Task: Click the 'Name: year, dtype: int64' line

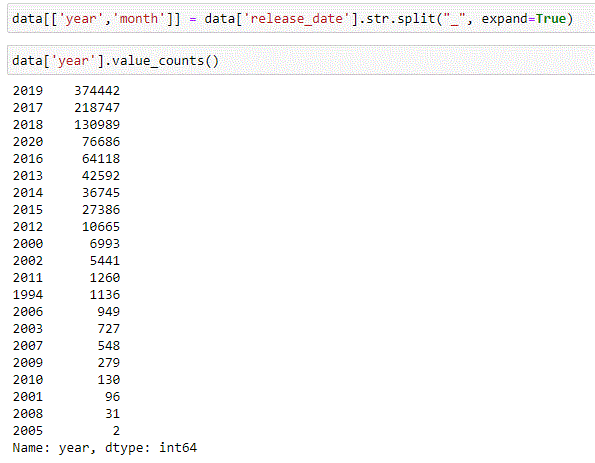Action: coord(105,448)
